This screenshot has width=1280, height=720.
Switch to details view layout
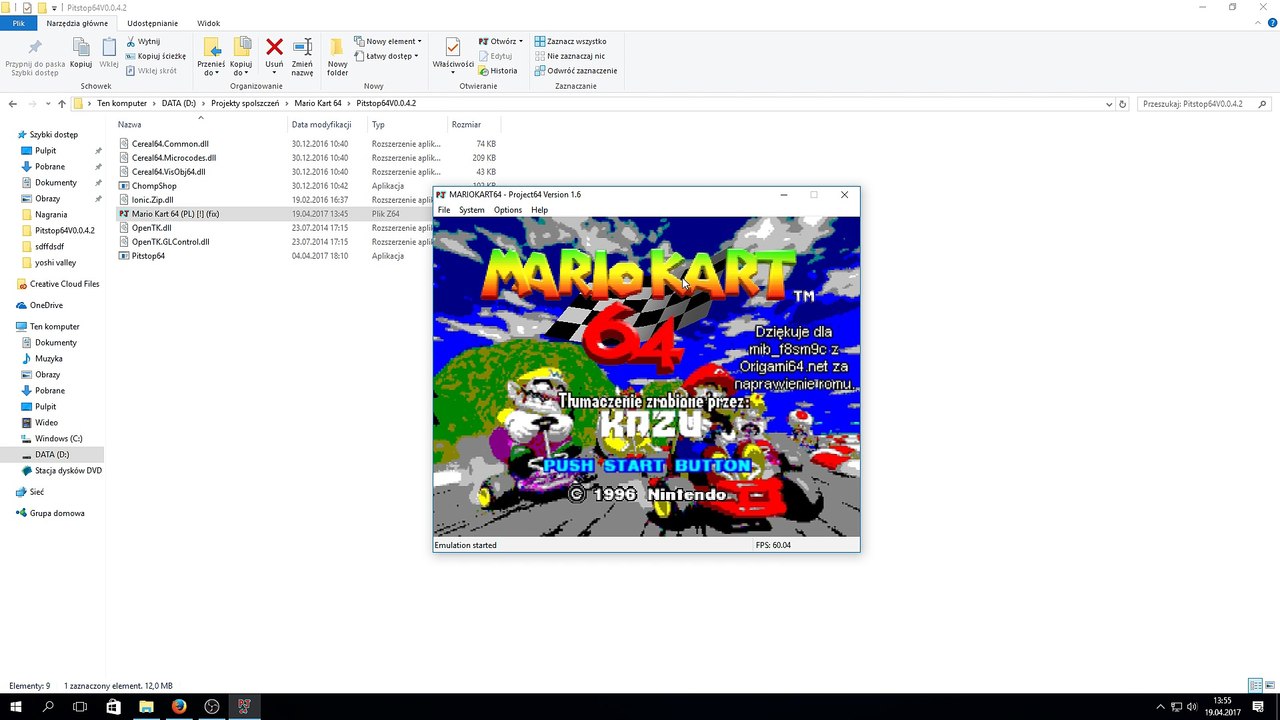[1256, 685]
